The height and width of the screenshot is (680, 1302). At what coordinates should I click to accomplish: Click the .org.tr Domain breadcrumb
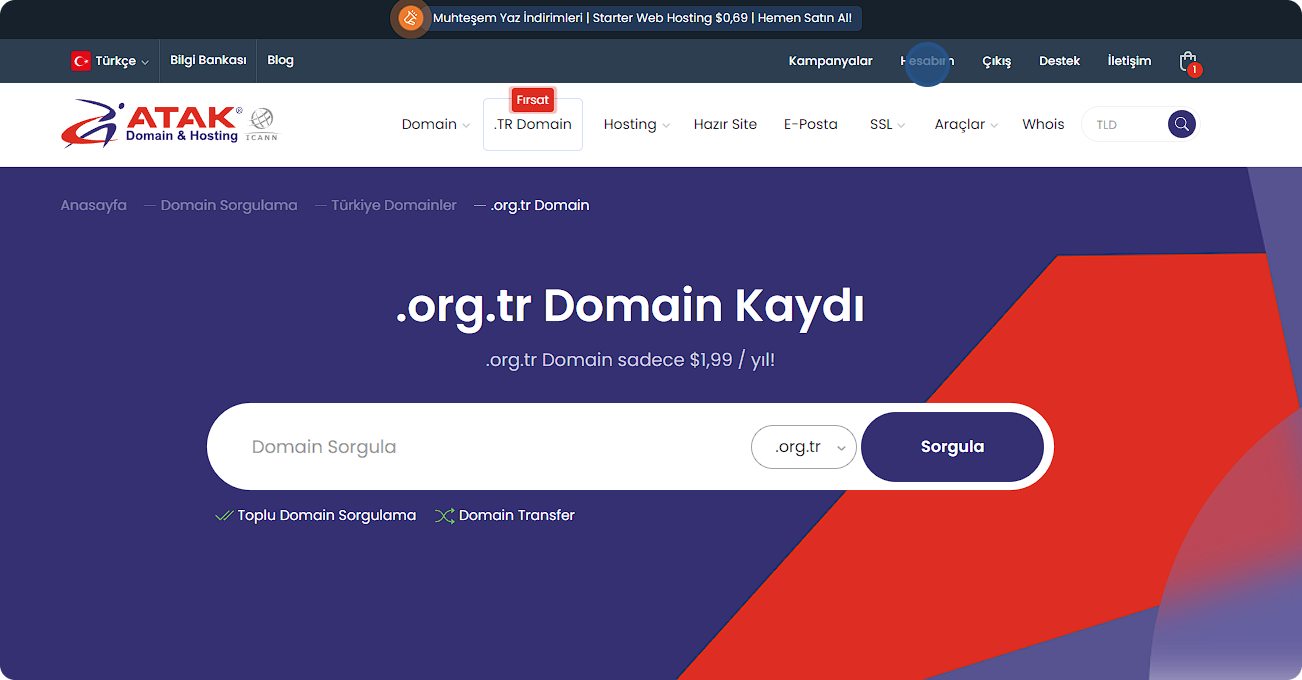(540, 205)
